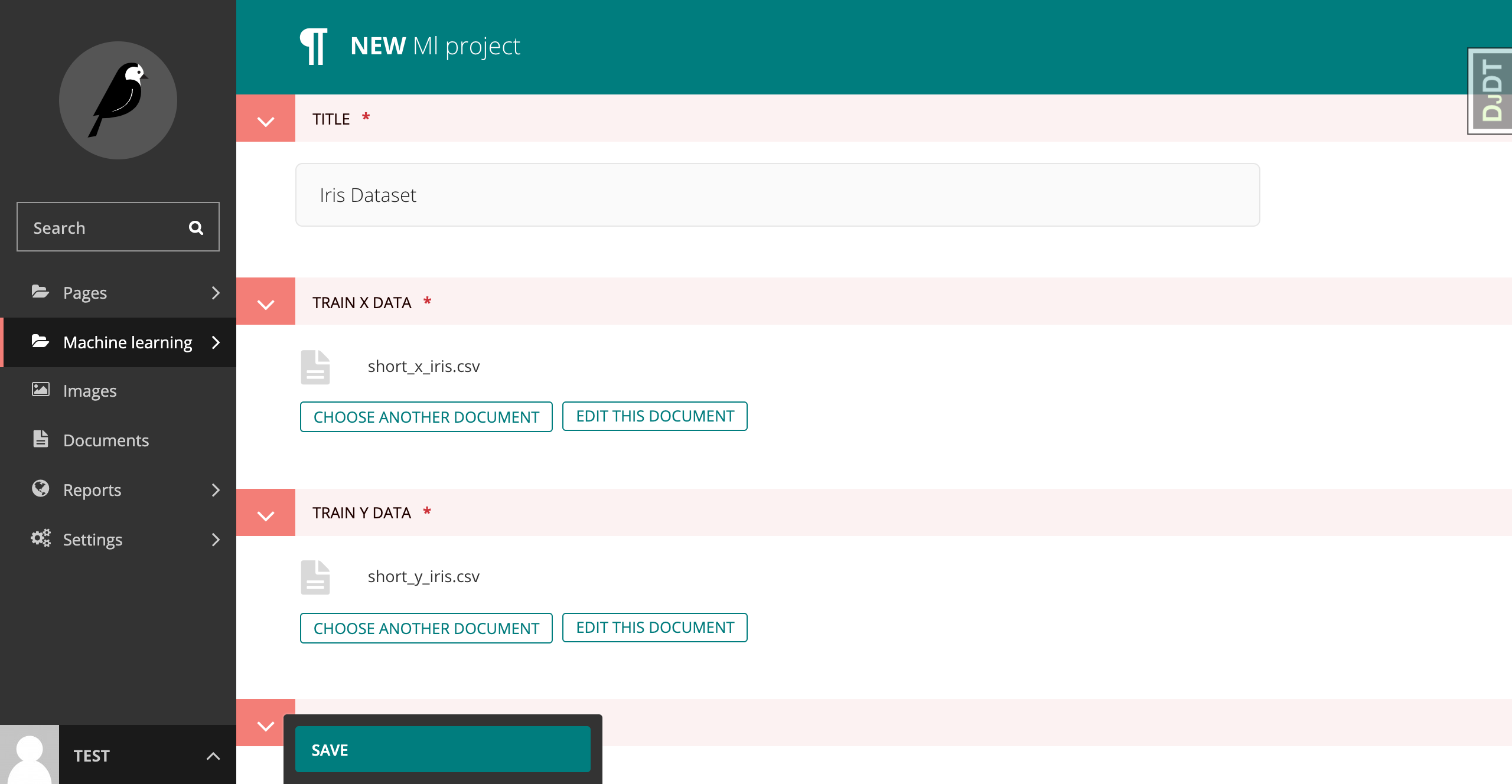Click the short_y_iris.csv document icon
Screen dimensions: 1512x784
[315, 577]
